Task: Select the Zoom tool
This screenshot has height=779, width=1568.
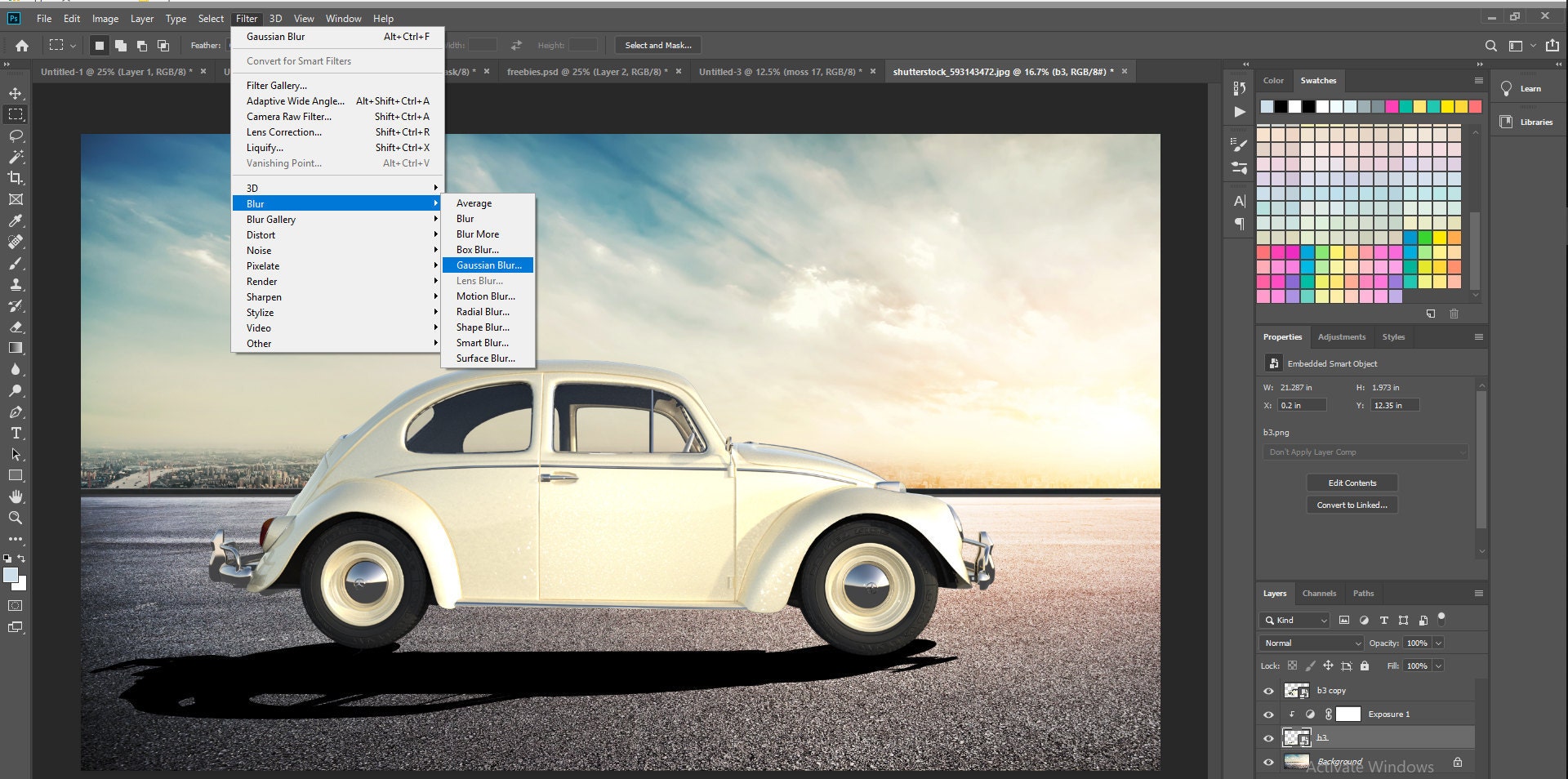Action: pyautogui.click(x=16, y=518)
